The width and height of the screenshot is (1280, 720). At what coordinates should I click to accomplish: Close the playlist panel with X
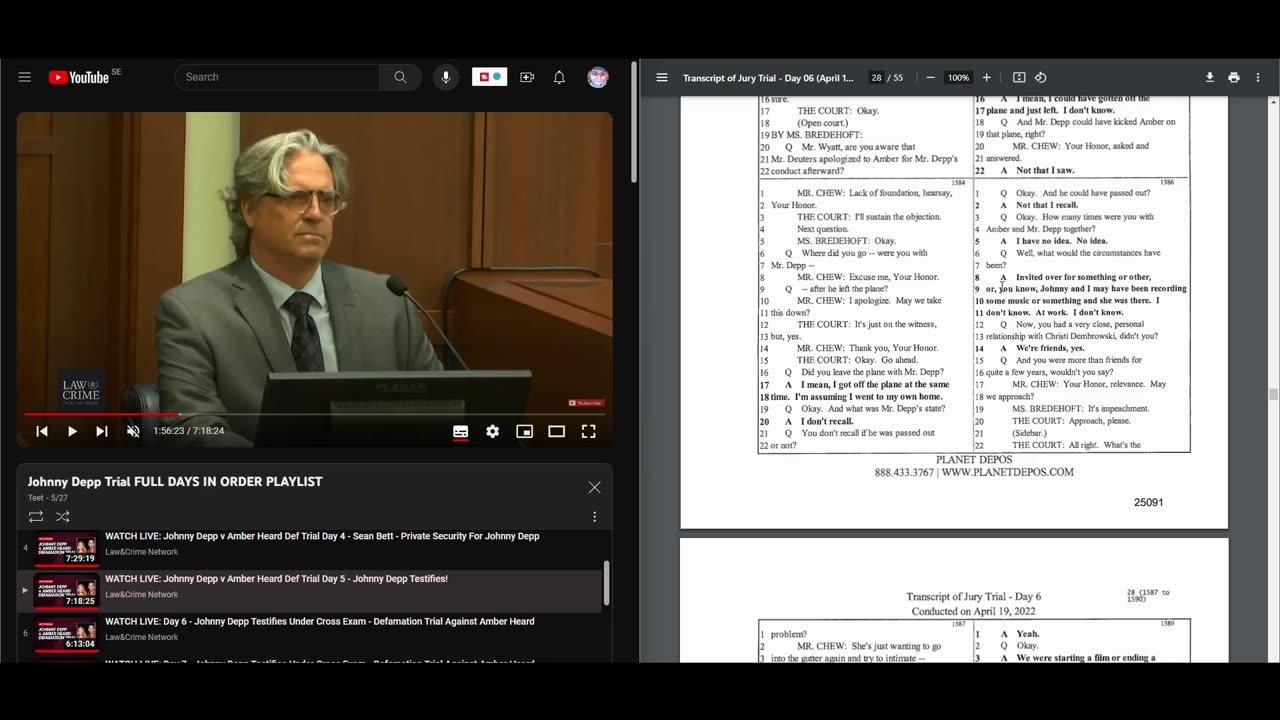coord(594,487)
